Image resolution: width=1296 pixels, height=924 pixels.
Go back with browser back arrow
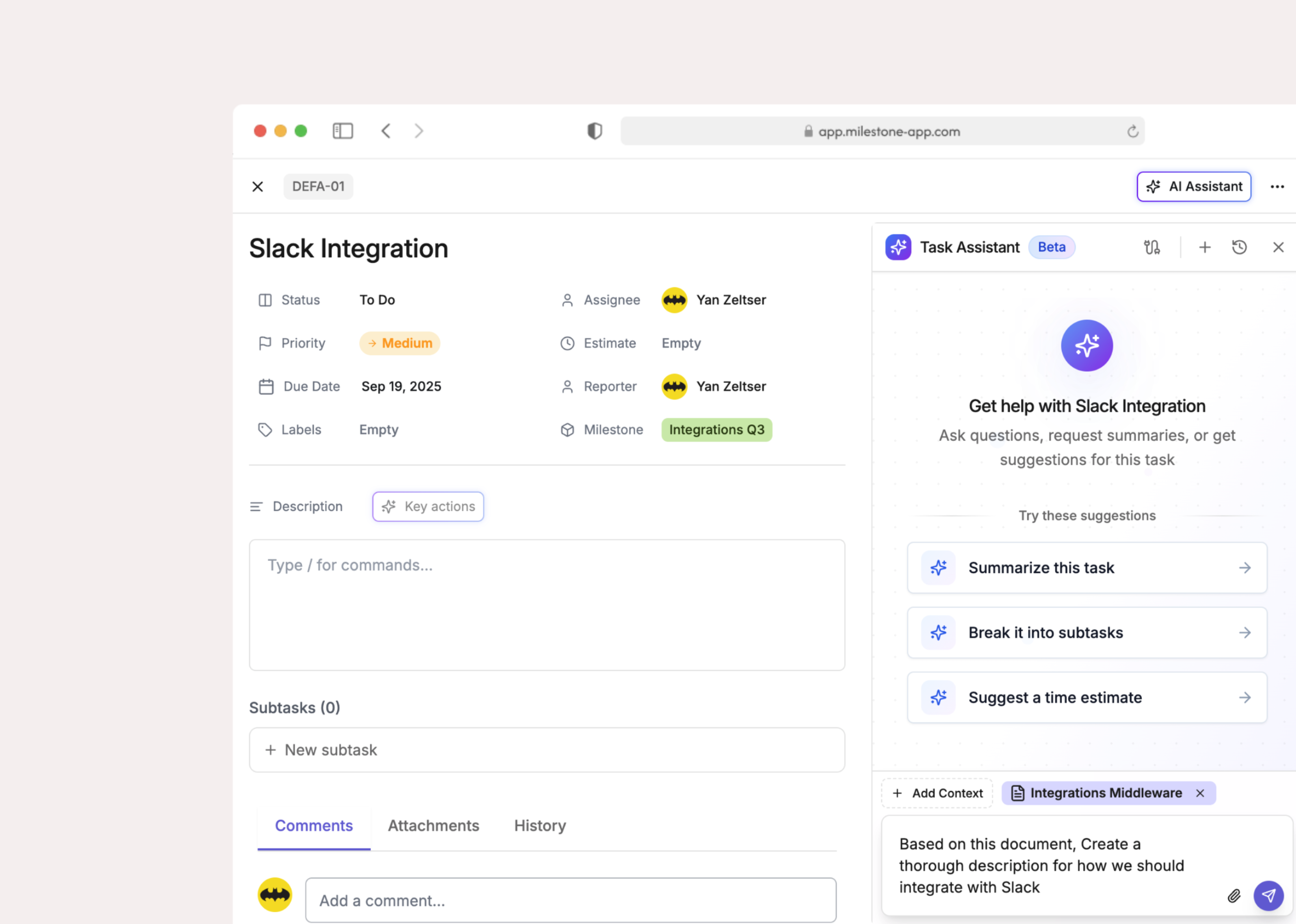pyautogui.click(x=386, y=131)
